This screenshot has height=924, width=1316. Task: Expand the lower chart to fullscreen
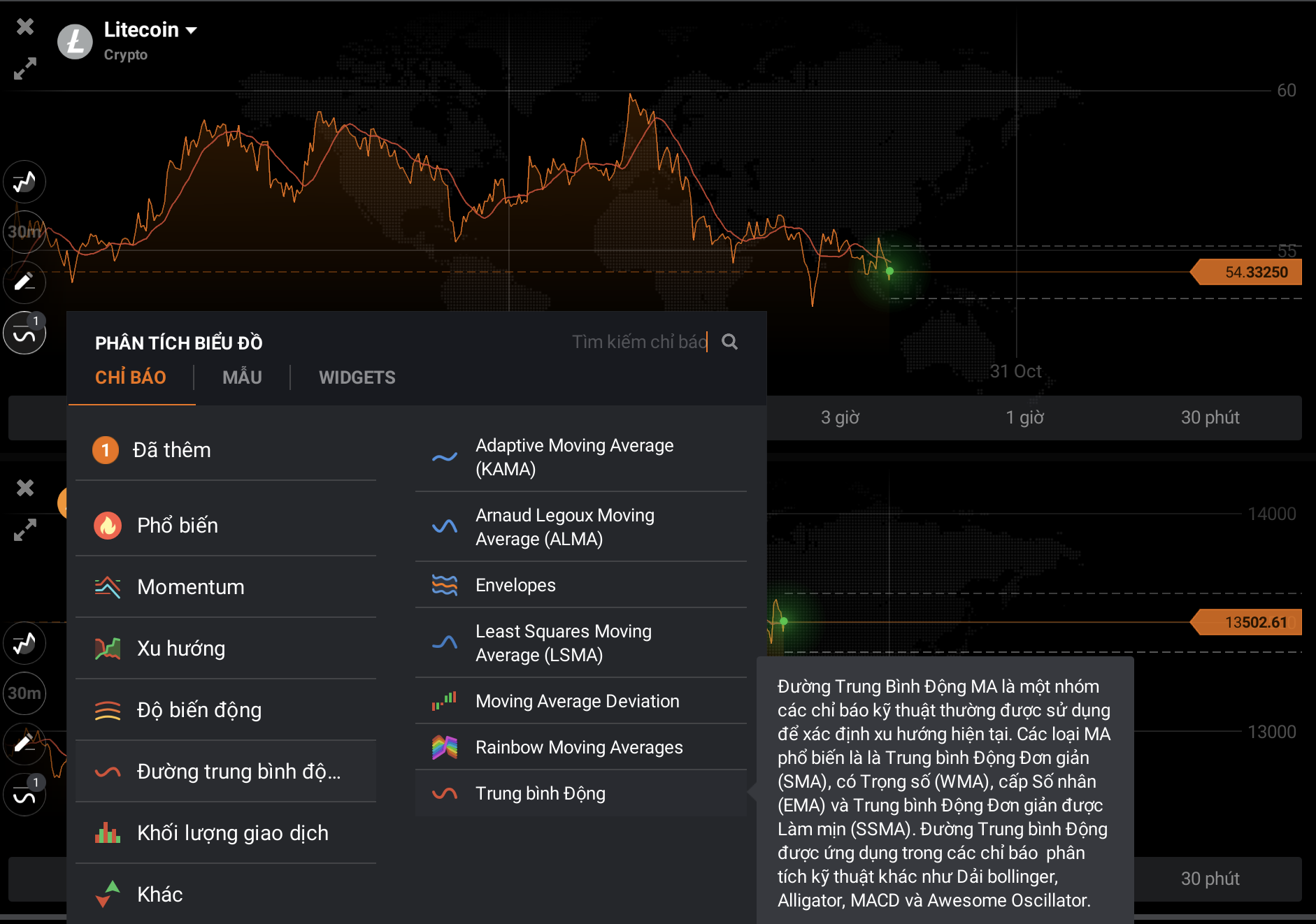coord(24,530)
